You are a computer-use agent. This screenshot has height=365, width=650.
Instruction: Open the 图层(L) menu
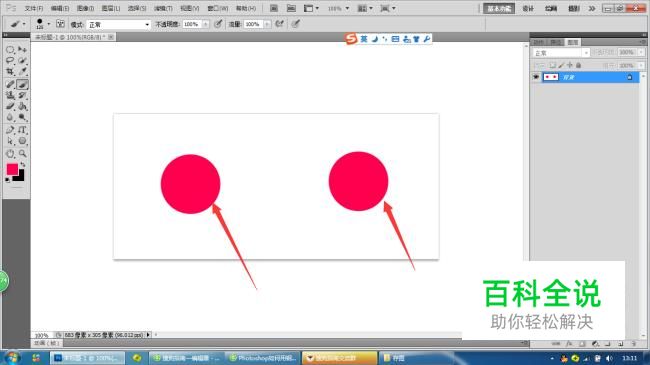pyautogui.click(x=111, y=8)
